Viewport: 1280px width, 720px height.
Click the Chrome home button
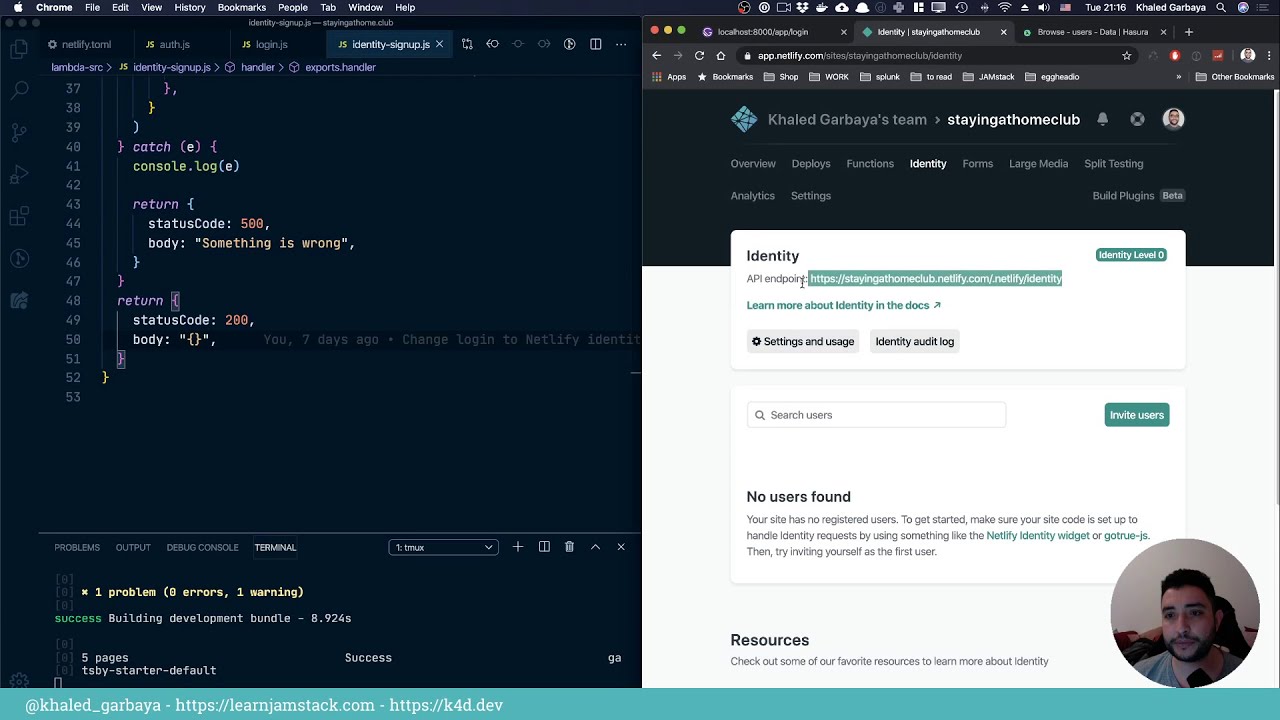(721, 56)
